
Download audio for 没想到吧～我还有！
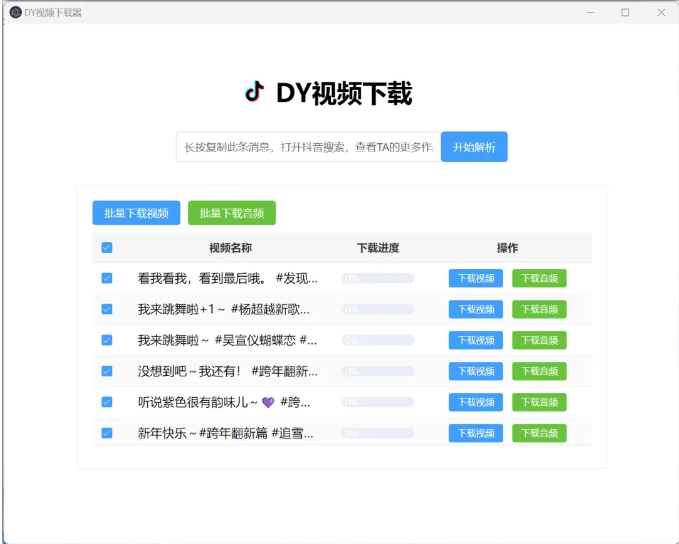(539, 371)
